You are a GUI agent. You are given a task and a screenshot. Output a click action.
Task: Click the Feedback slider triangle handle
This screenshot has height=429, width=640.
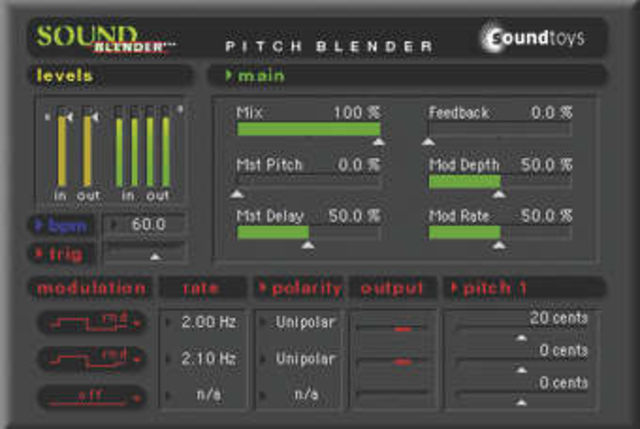(428, 142)
